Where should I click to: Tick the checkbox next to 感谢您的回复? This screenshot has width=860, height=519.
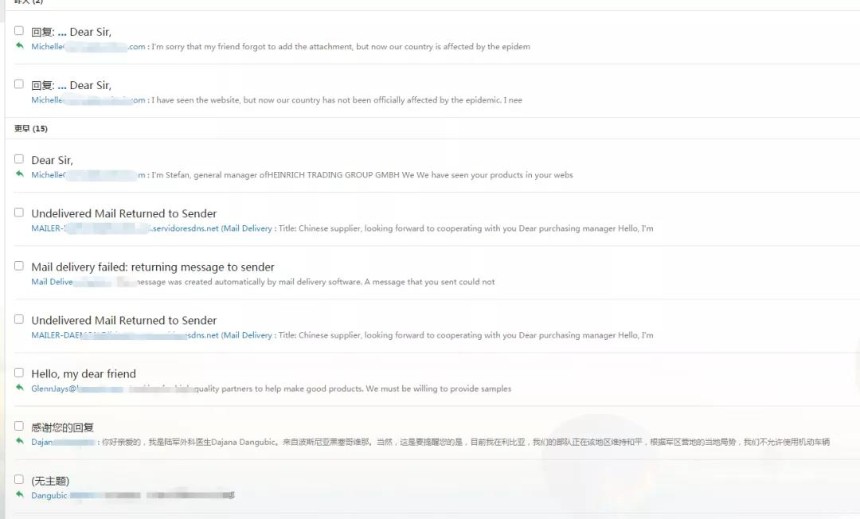19,426
